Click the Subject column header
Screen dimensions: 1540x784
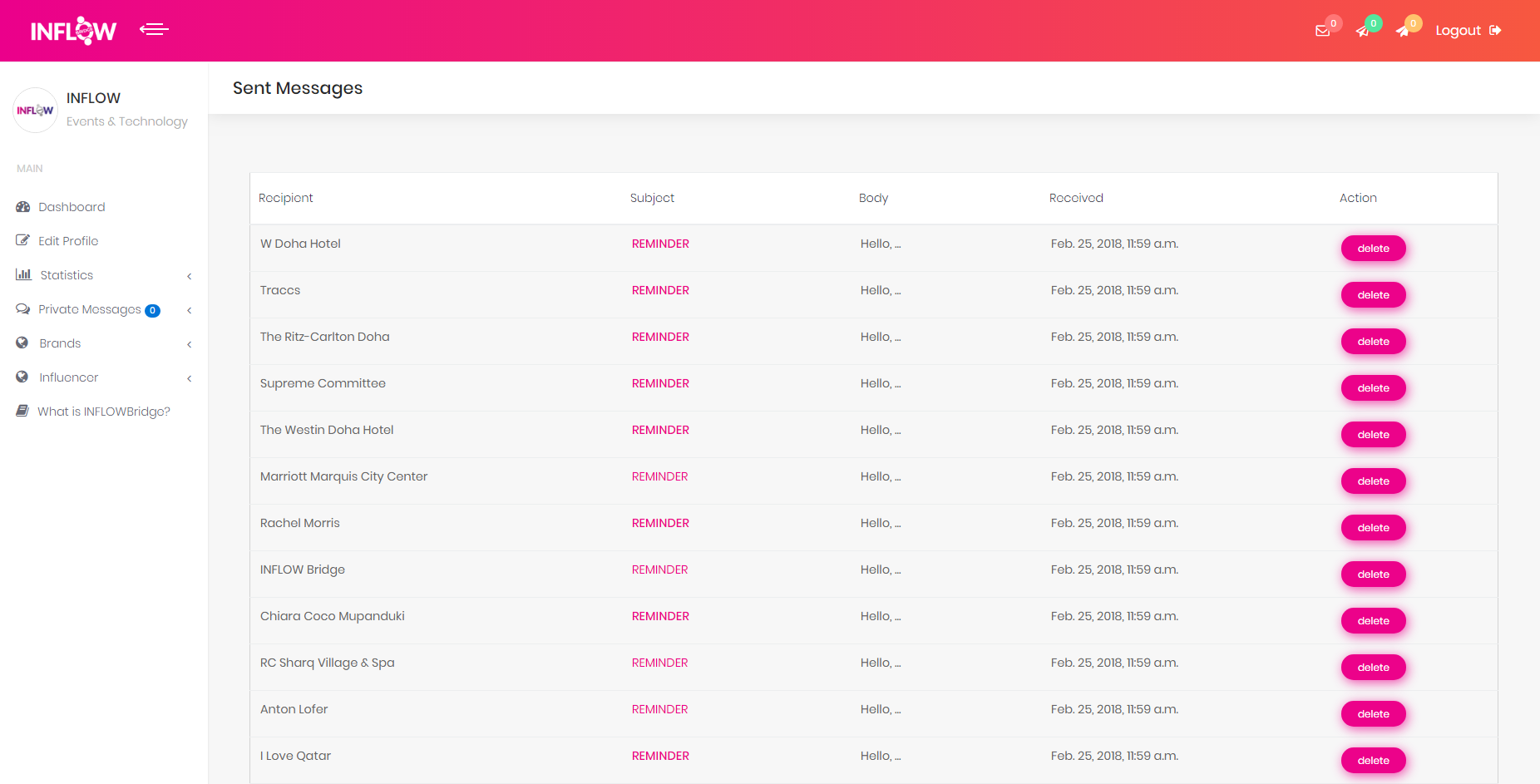[x=652, y=198]
